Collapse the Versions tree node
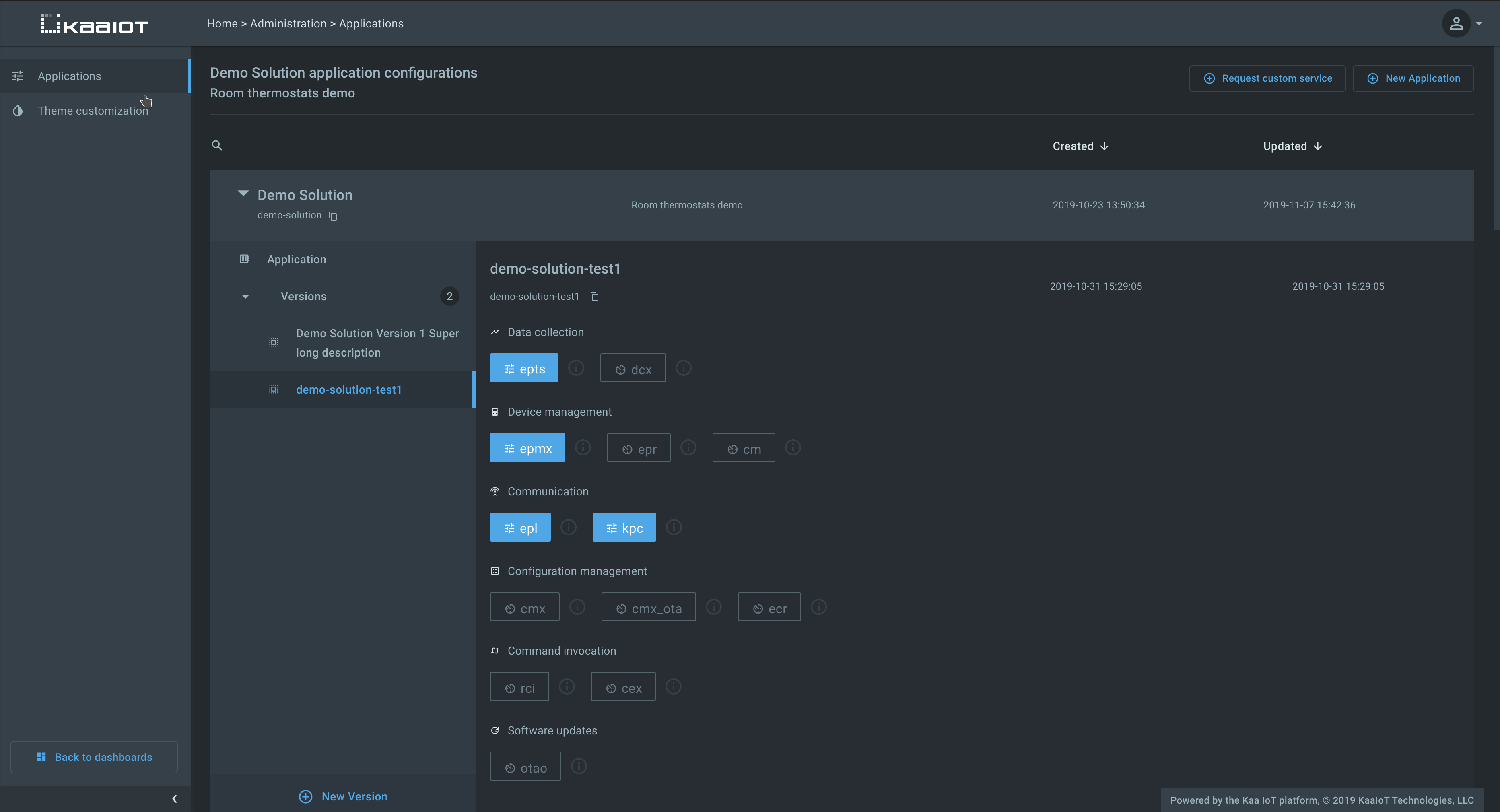This screenshot has height=812, width=1500. [x=245, y=297]
